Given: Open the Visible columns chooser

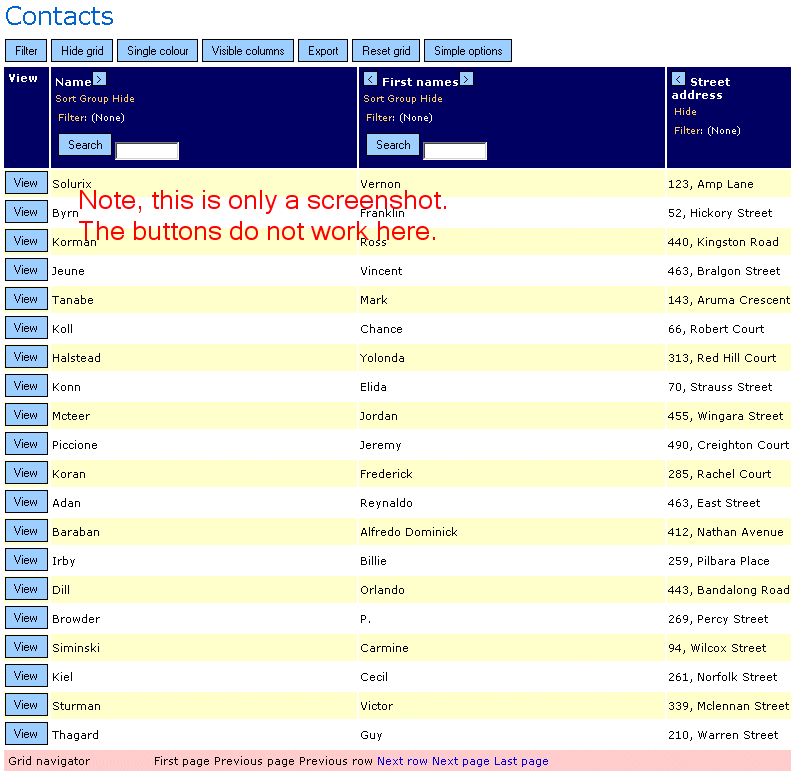Looking at the screenshot, I should [x=247, y=51].
